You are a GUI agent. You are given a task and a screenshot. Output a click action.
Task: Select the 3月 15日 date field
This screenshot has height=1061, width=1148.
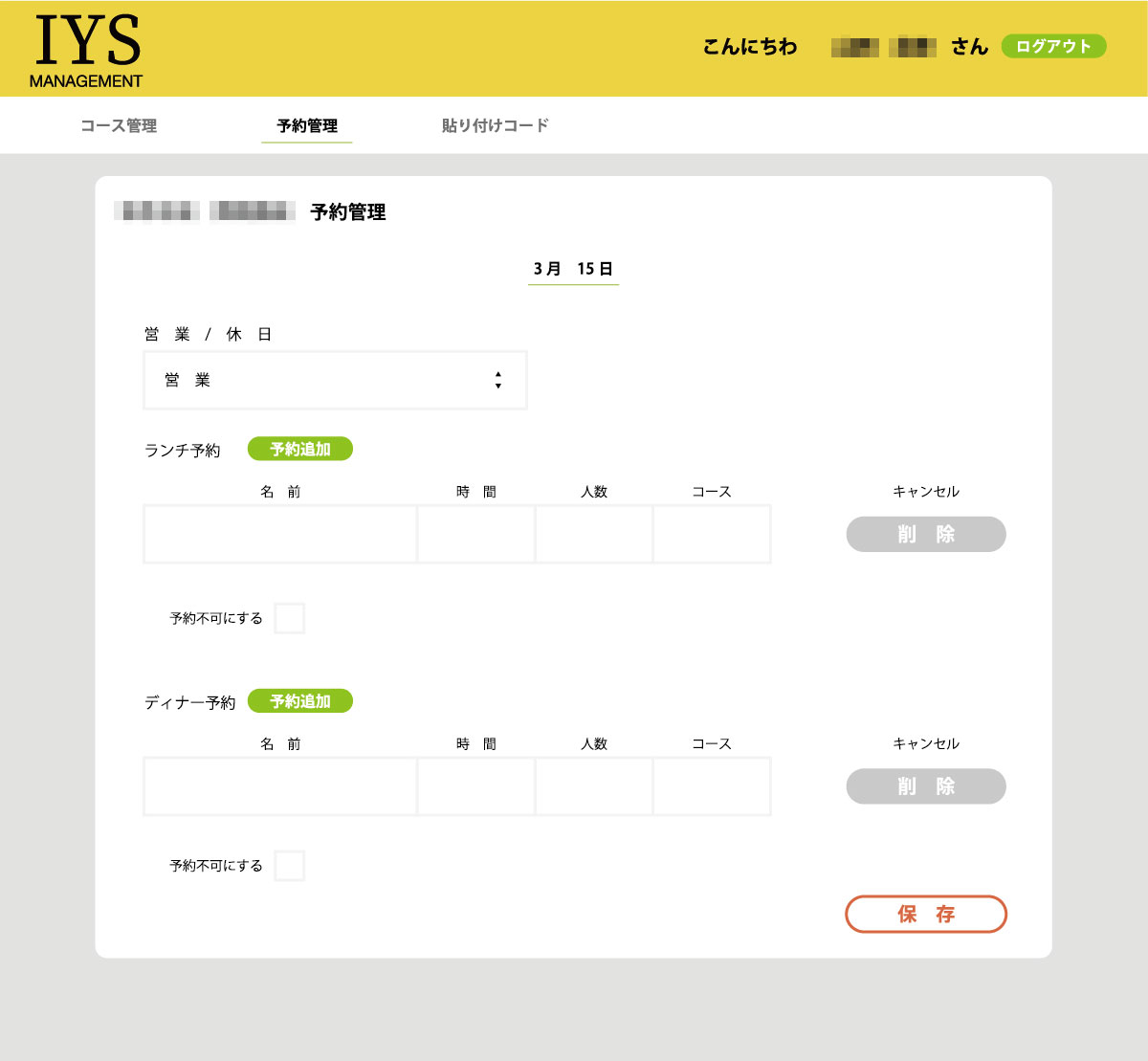573,269
